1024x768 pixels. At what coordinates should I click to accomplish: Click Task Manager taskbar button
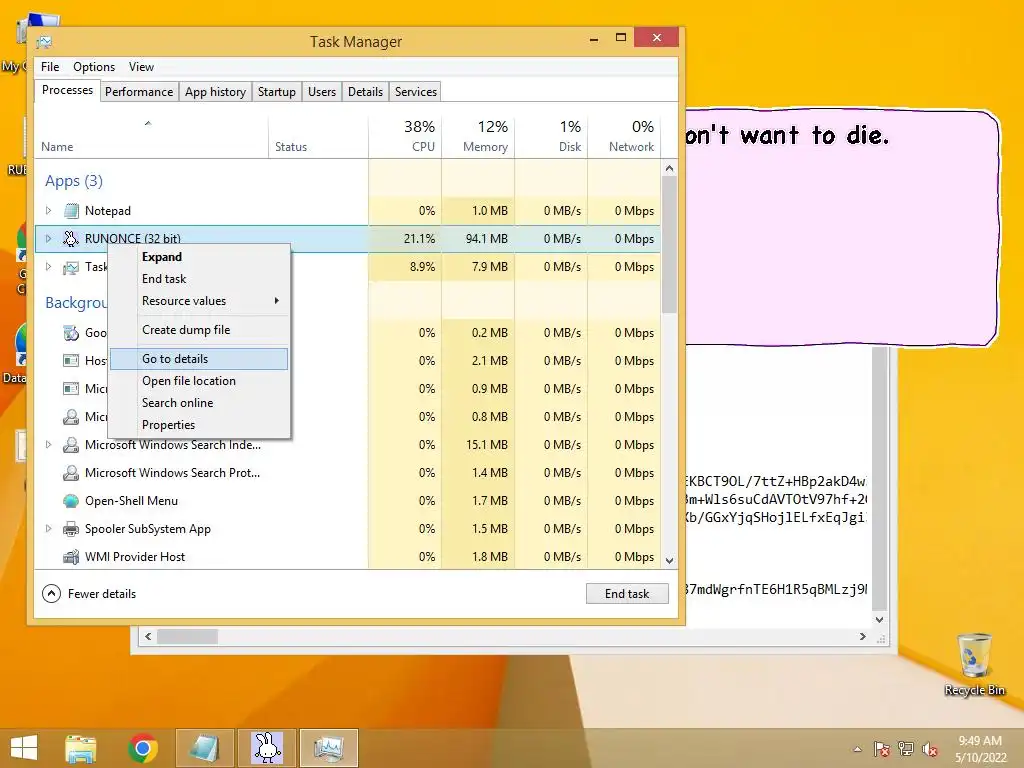pos(328,748)
